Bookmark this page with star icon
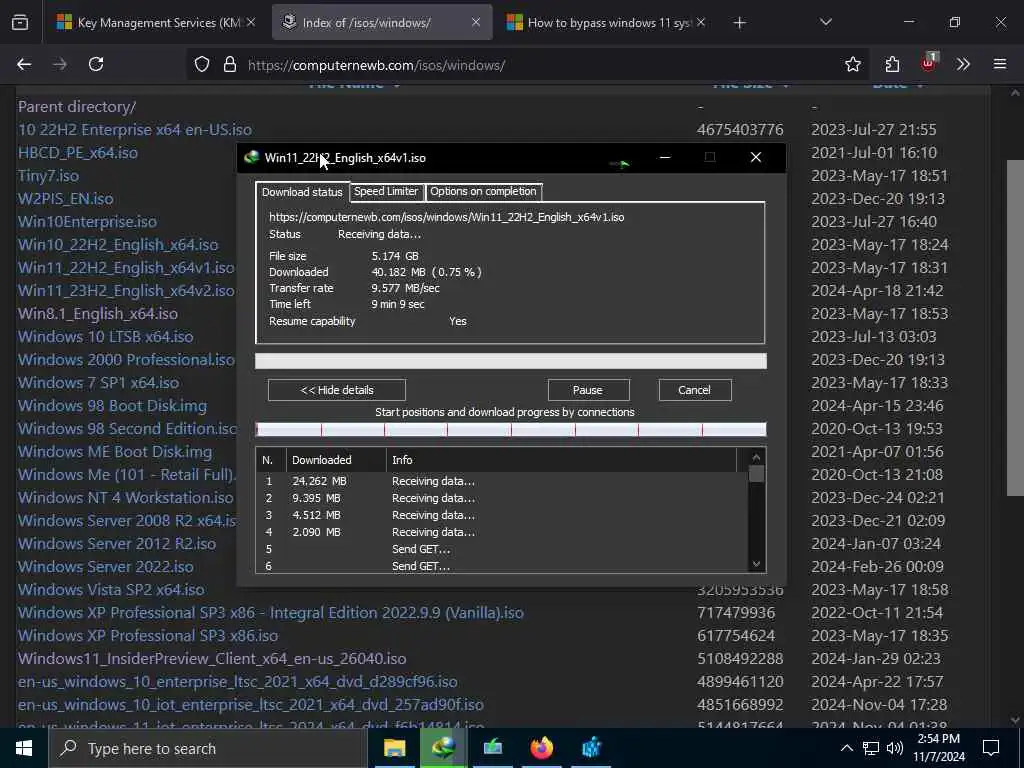 [x=852, y=64]
